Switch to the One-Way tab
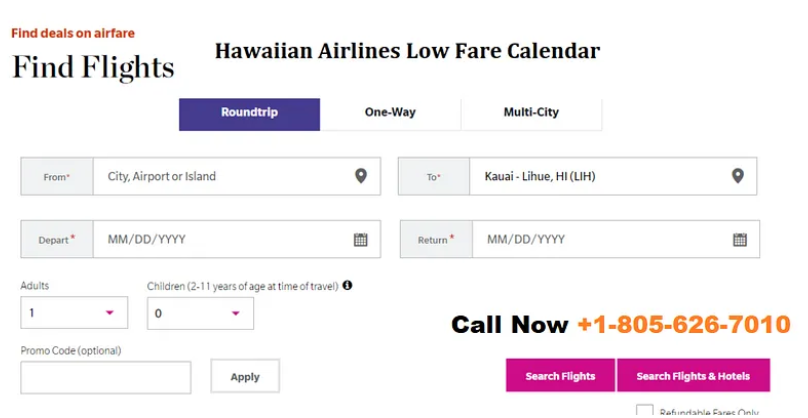Viewport: 808px width, 418px height. pyautogui.click(x=390, y=114)
